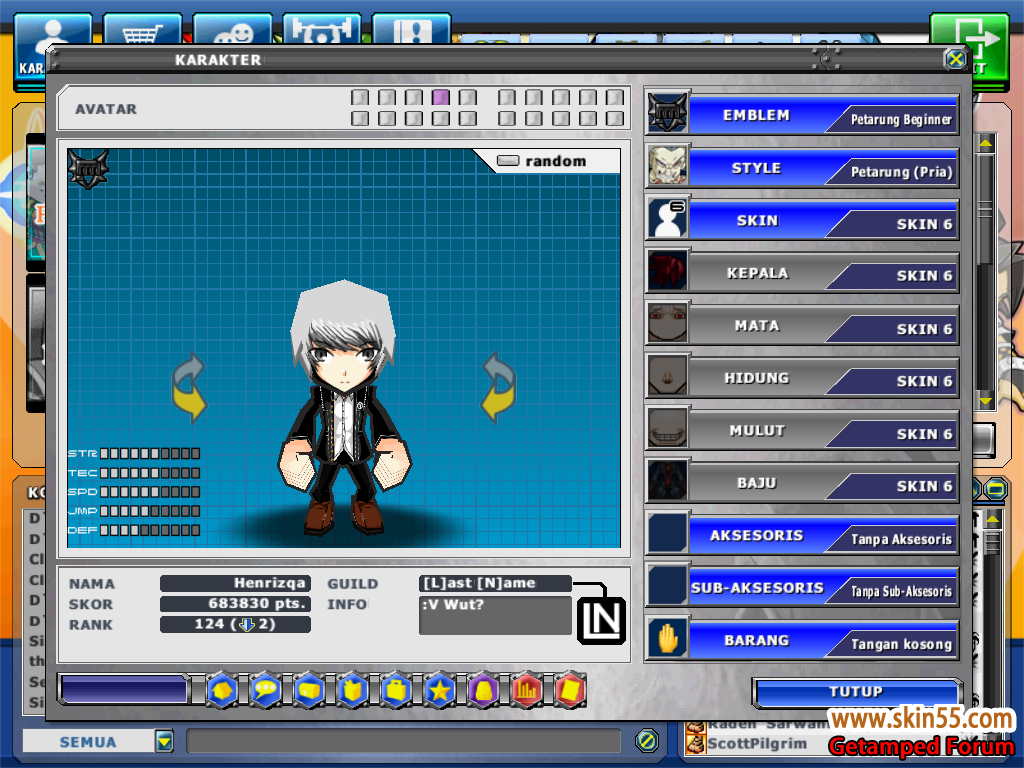Click the fighter portrait beside STYLE

click(667, 165)
